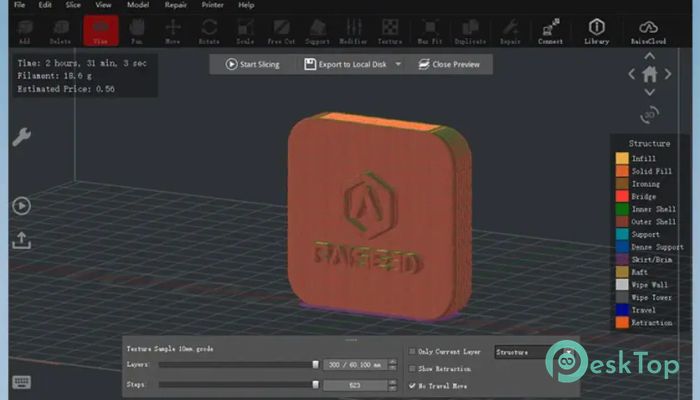This screenshot has height=400, width=700.
Task: Click the Support color swatch
Action: (x=622, y=234)
